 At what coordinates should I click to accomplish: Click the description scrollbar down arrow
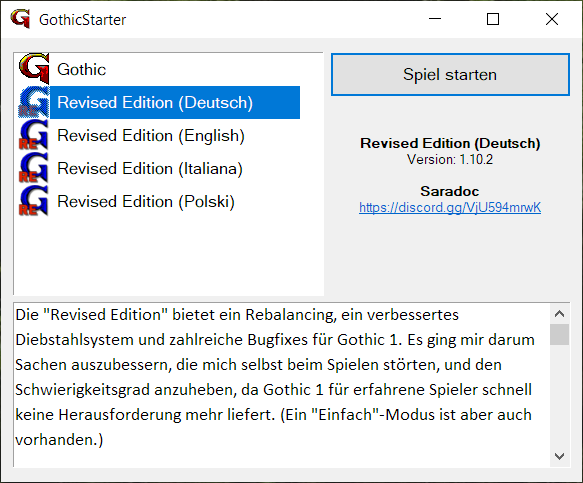(559, 456)
